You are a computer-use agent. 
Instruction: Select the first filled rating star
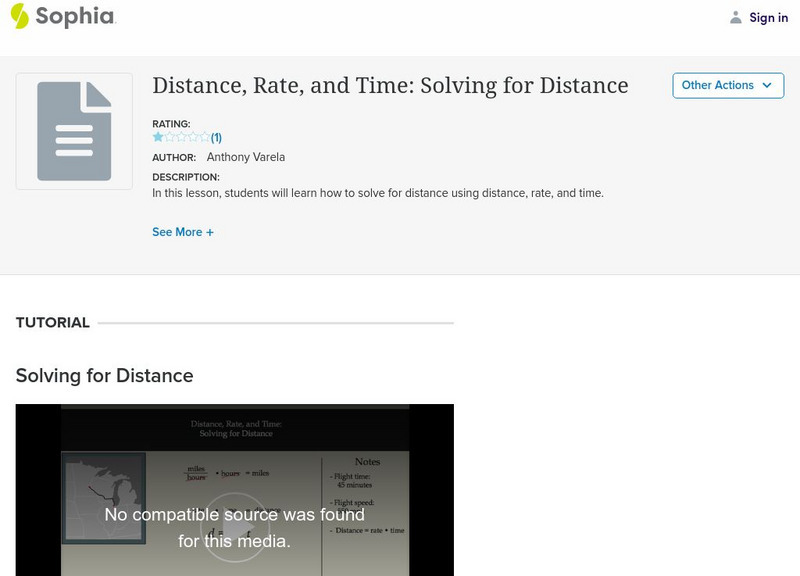pyautogui.click(x=158, y=137)
